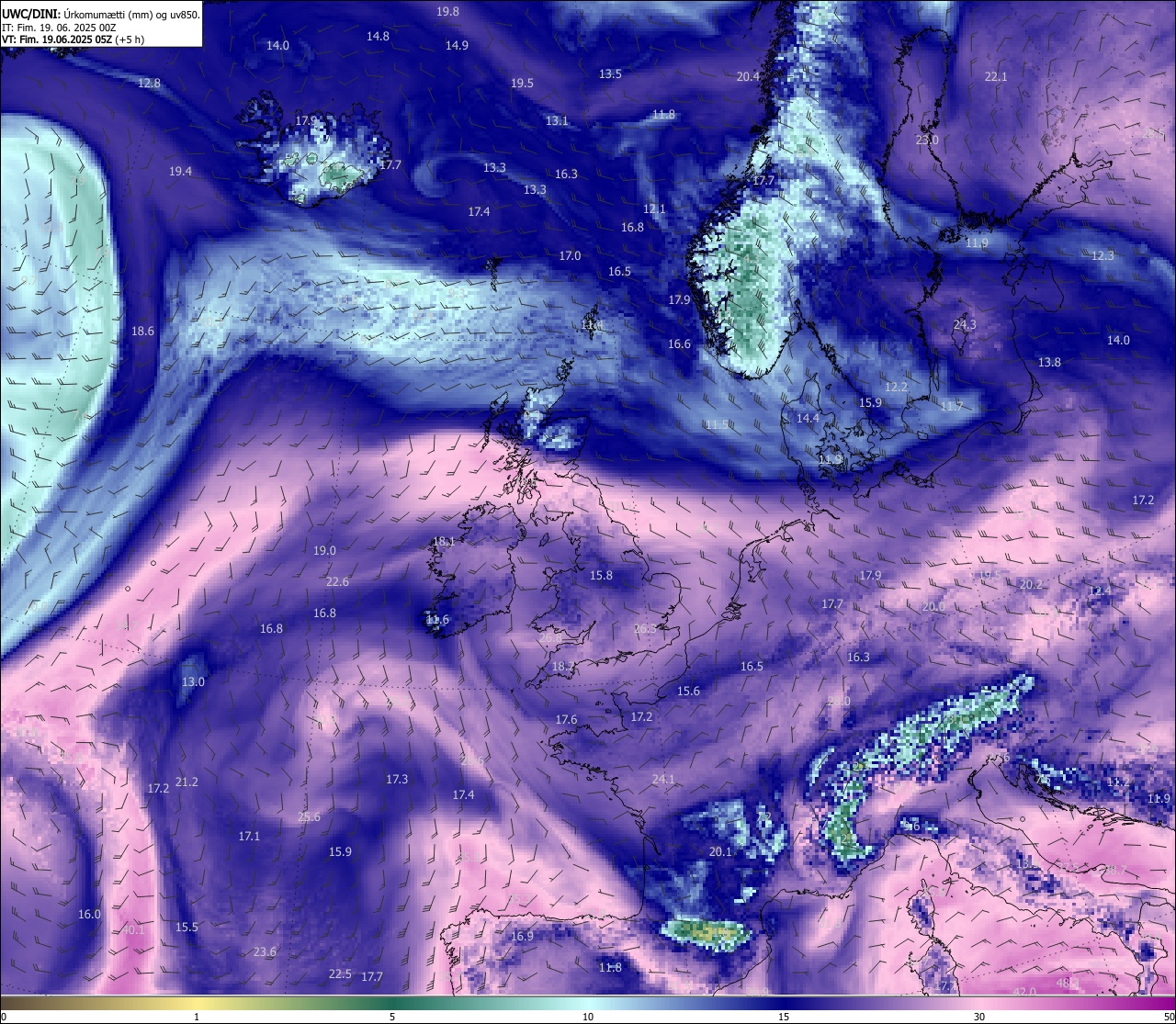Click the 12.8 map value
Viewport: 1176px width, 1024px height.
click(149, 83)
